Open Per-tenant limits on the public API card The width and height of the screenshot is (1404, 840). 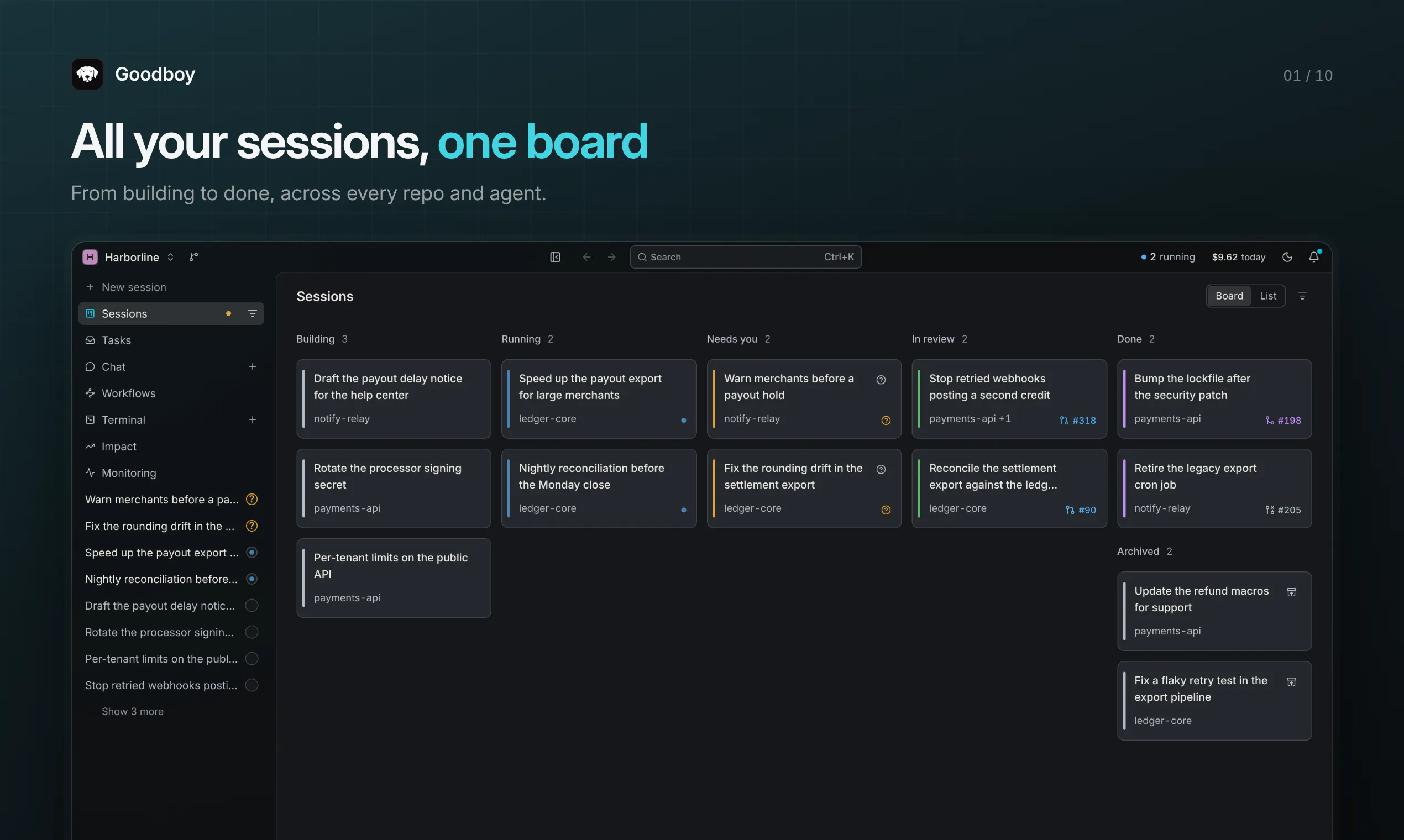(x=394, y=578)
